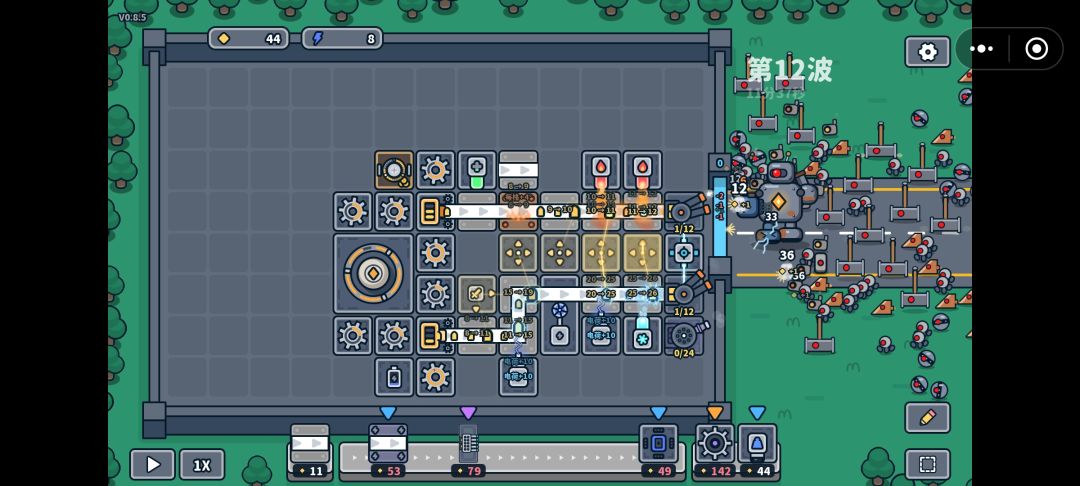Tap the giant boss robot at the gate
The image size is (1080, 486).
778,201
